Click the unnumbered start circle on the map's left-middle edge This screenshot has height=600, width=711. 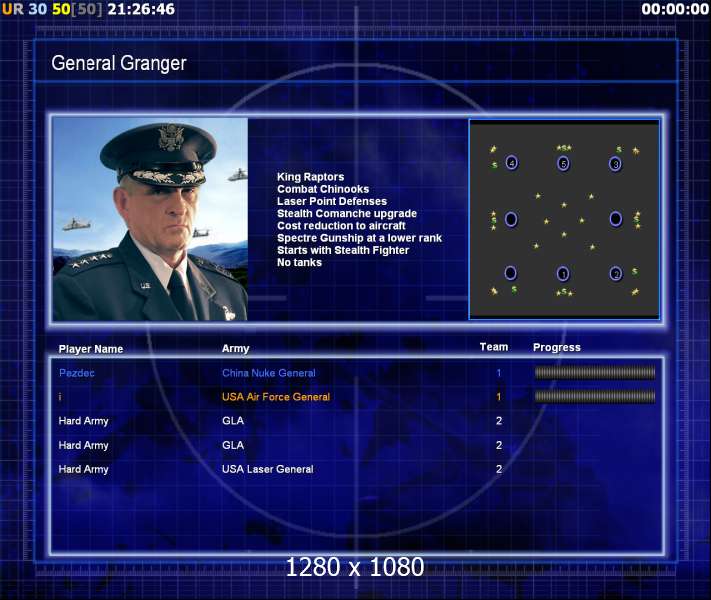[511, 219]
